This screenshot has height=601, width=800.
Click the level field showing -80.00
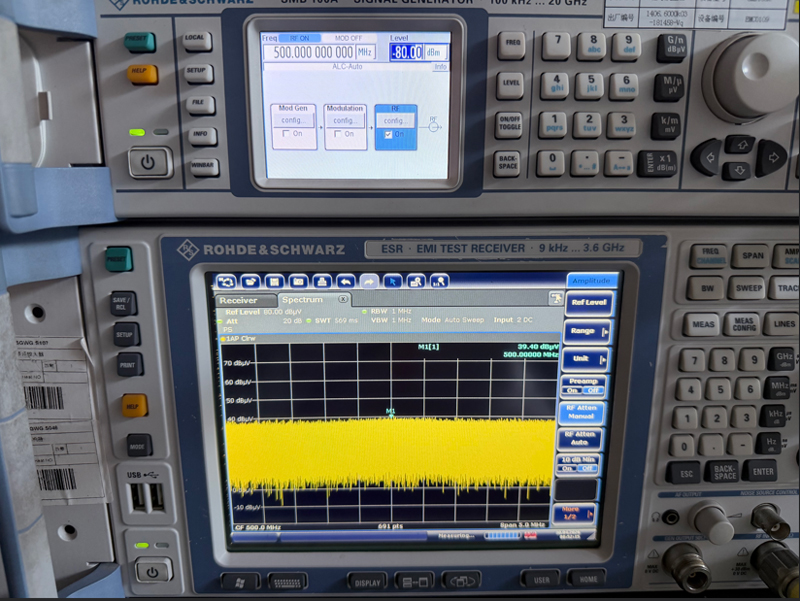coord(407,52)
